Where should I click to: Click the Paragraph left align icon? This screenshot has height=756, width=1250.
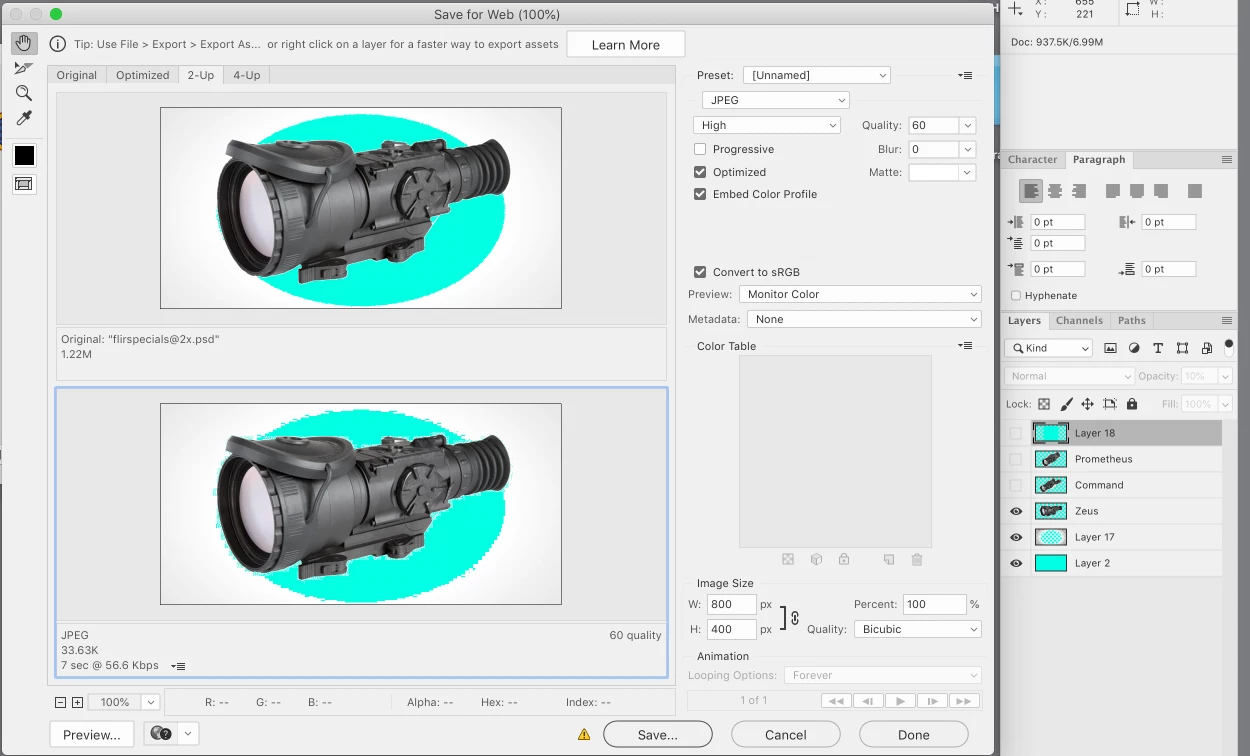(x=1031, y=191)
